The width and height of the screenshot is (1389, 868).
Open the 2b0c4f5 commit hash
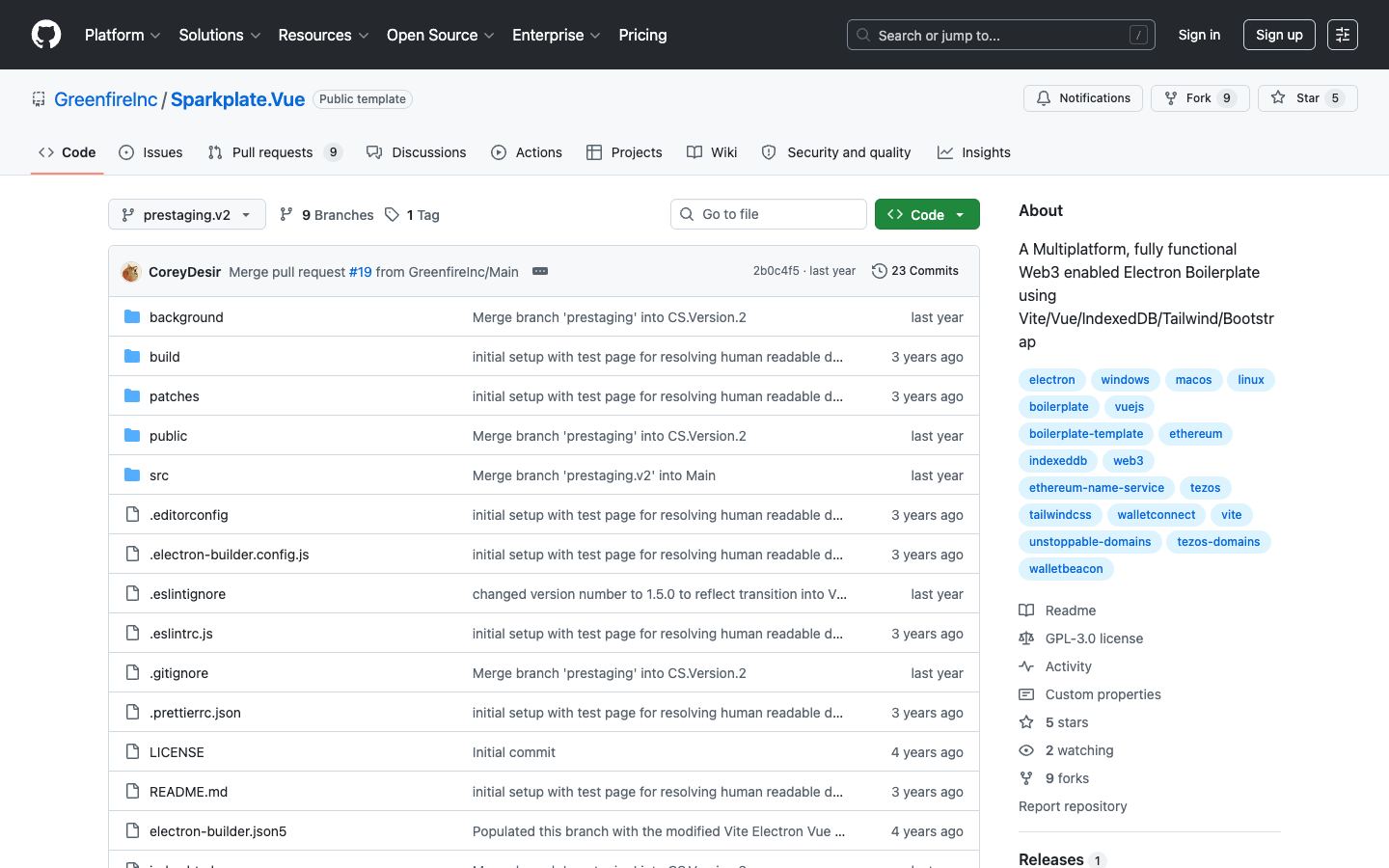(x=776, y=271)
